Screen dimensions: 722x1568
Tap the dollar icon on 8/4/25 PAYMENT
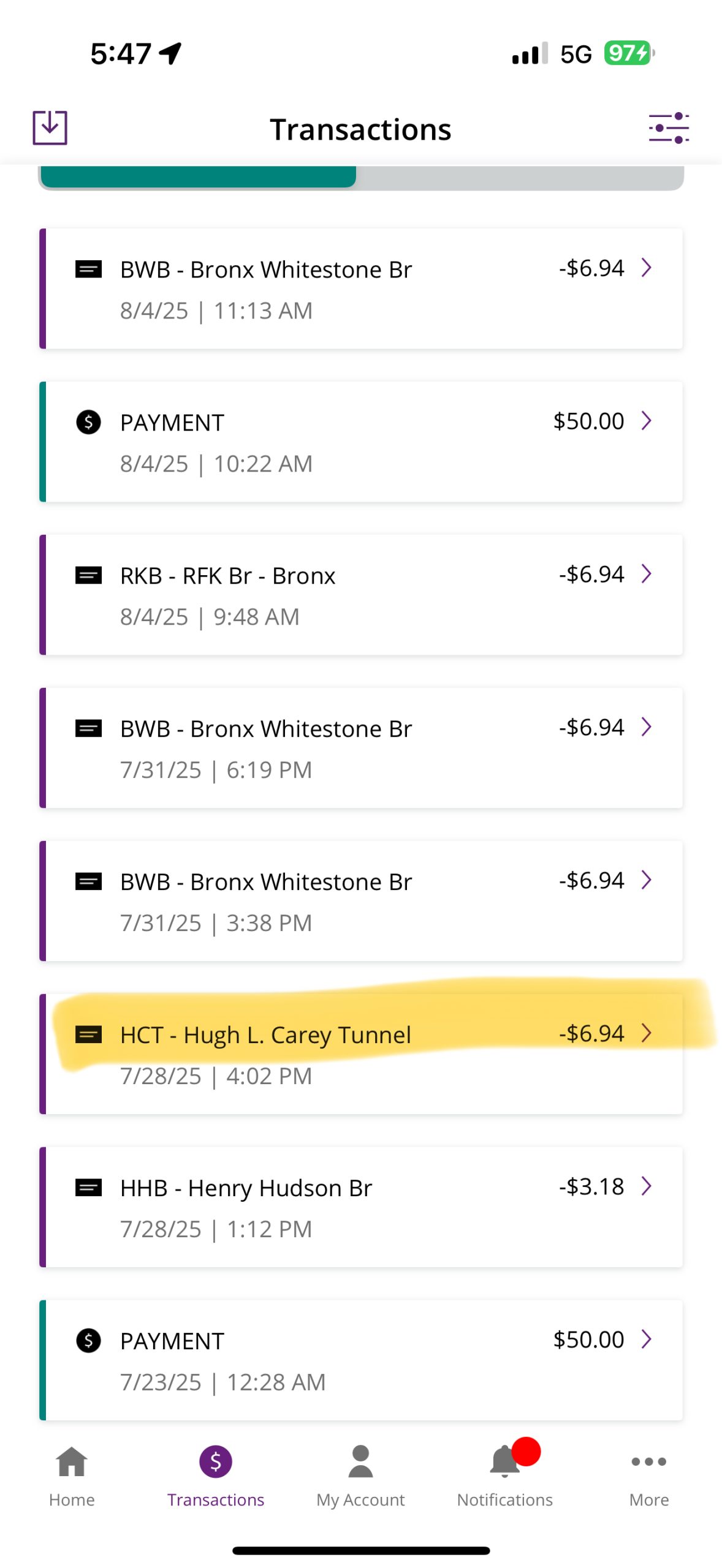88,422
